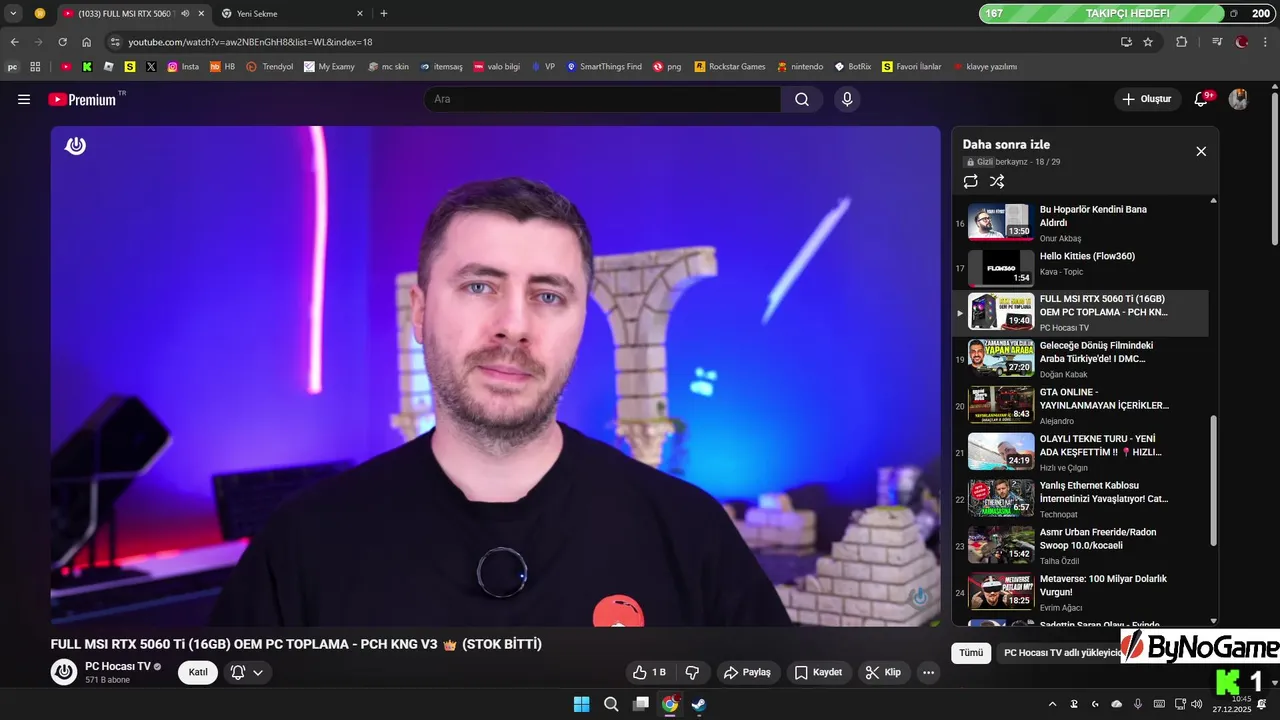The image size is (1280, 720).
Task: Open a new browser tab
Action: [384, 13]
